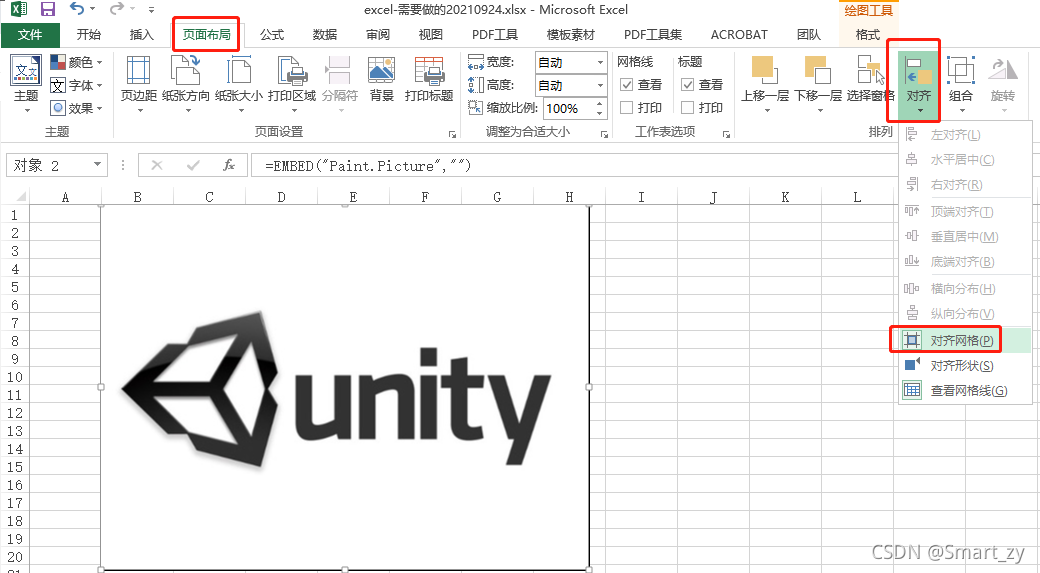This screenshot has height=573, width=1040.
Task: Uncheck 标题 查看 checkbox
Action: pyautogui.click(x=687, y=85)
